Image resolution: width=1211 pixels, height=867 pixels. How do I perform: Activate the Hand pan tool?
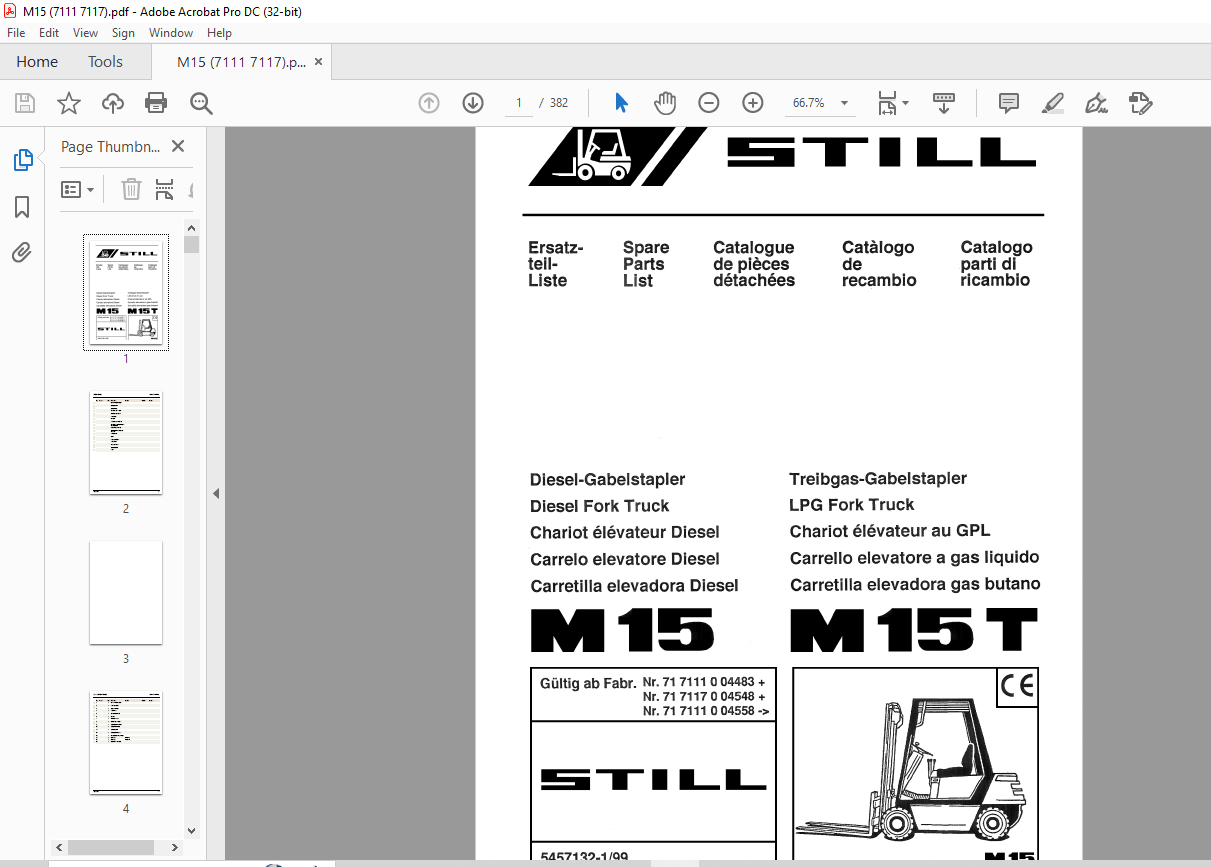[665, 103]
